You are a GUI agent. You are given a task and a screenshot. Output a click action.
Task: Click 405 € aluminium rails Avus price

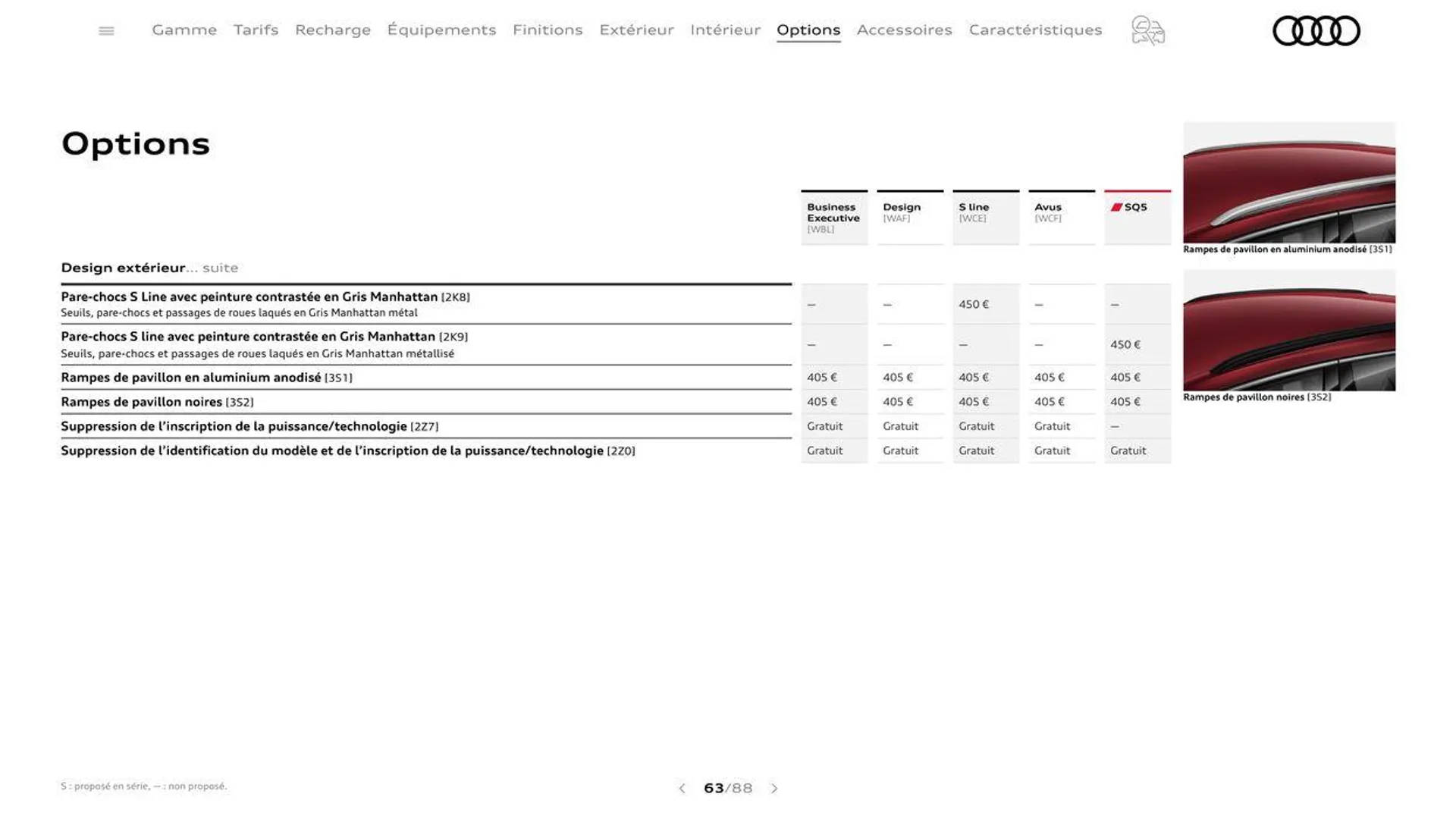coord(1050,377)
